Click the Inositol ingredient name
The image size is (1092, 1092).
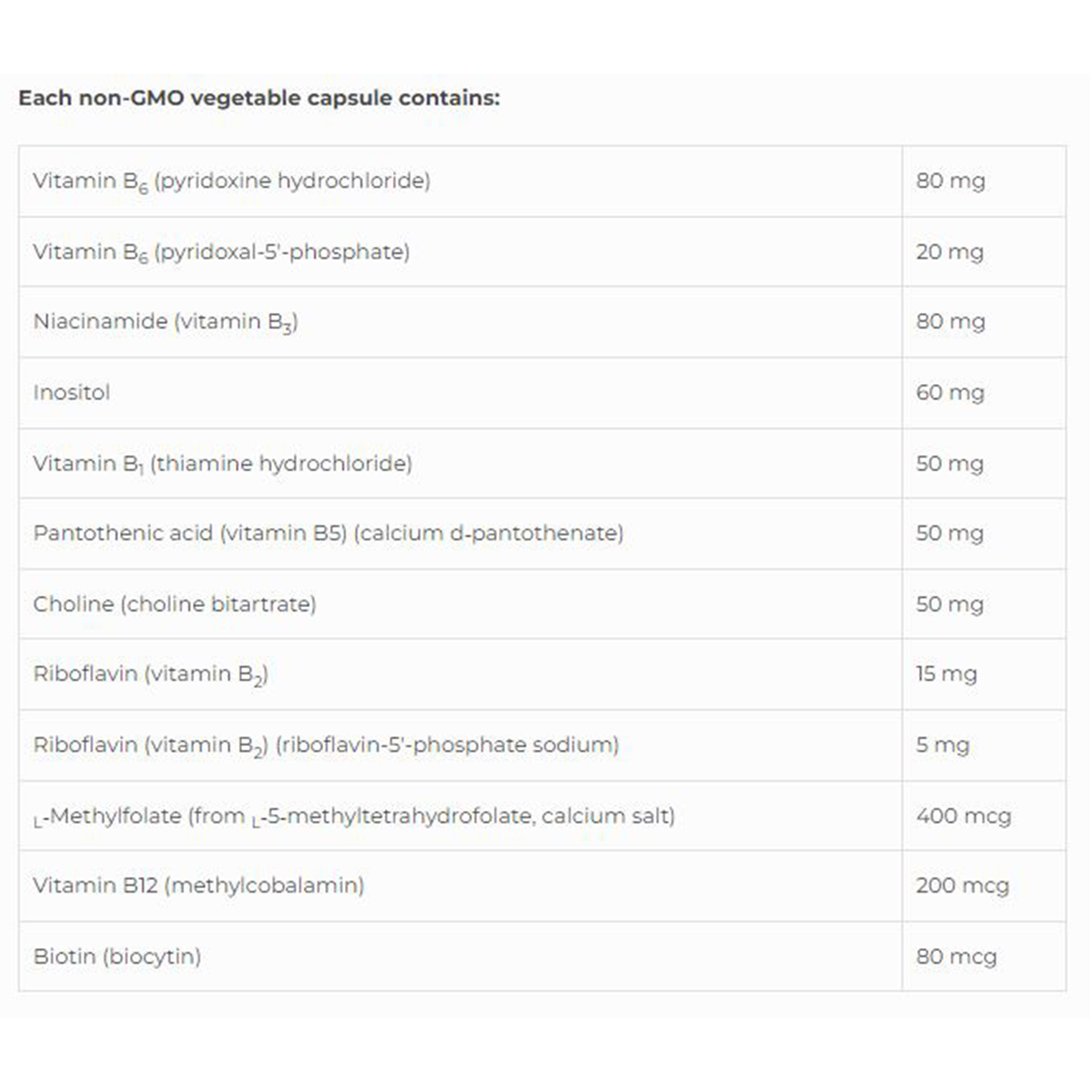71,393
